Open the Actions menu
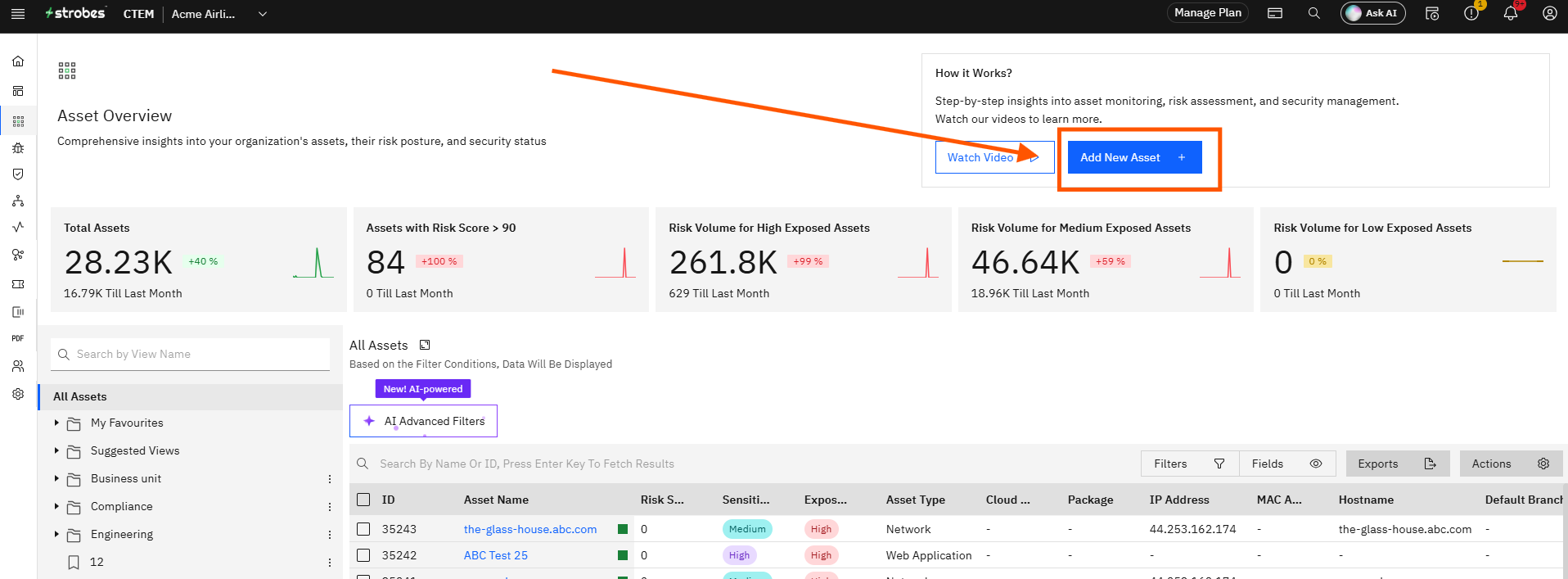The image size is (1568, 579). [1511, 464]
